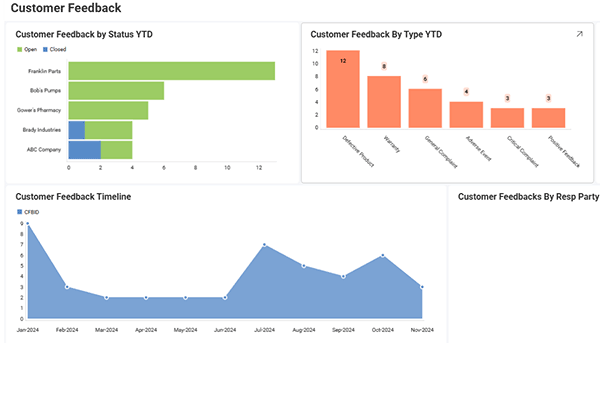Expand the Customer Feedback By Type chart

coord(579,34)
